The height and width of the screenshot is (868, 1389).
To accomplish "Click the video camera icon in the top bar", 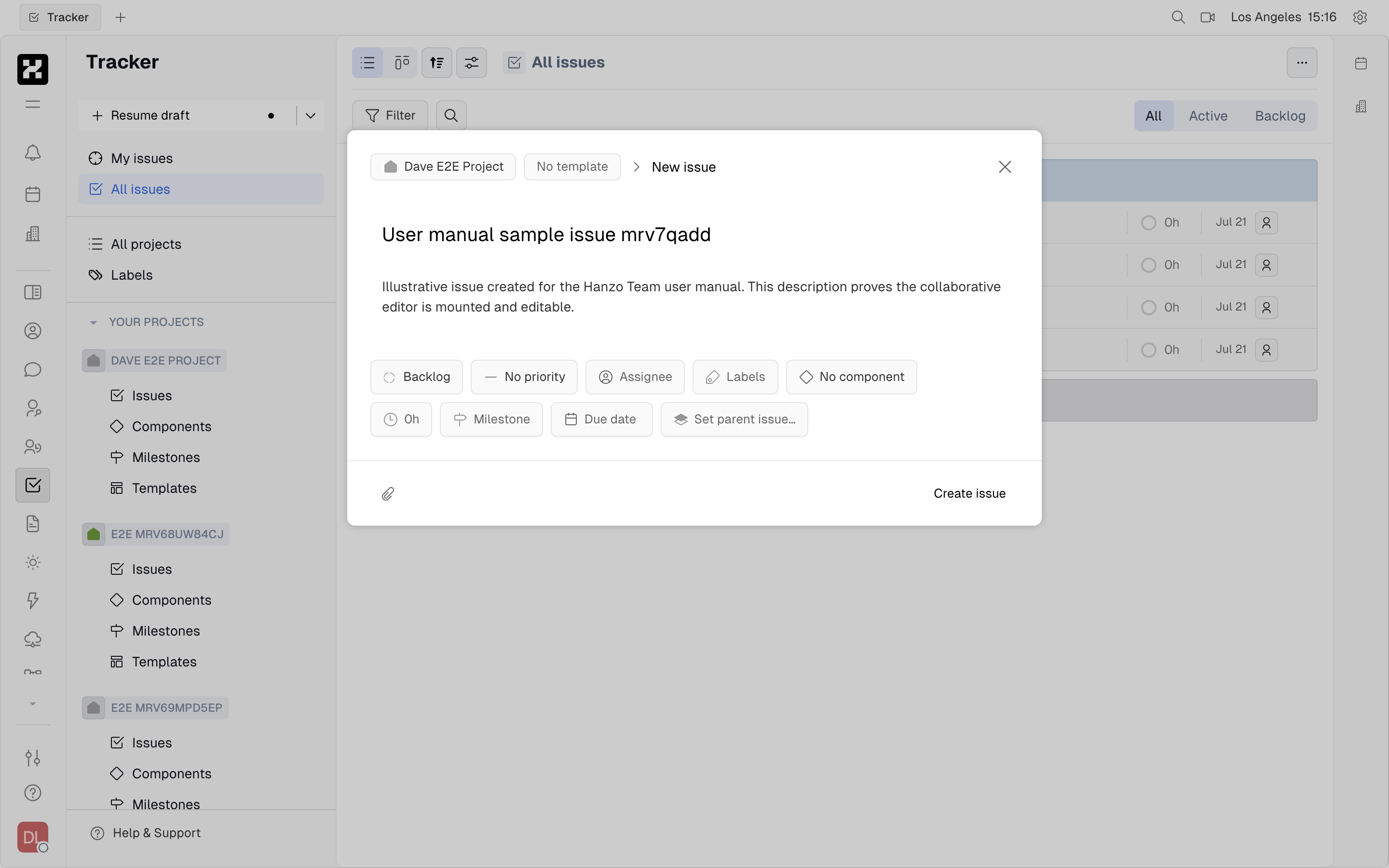I will [x=1208, y=17].
